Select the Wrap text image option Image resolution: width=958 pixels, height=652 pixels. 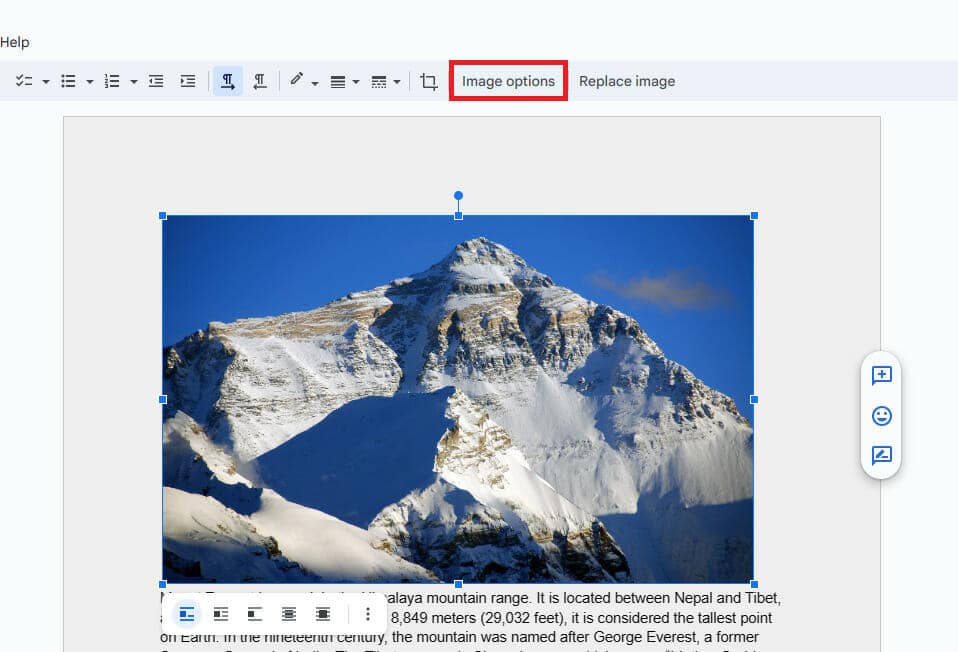point(221,613)
